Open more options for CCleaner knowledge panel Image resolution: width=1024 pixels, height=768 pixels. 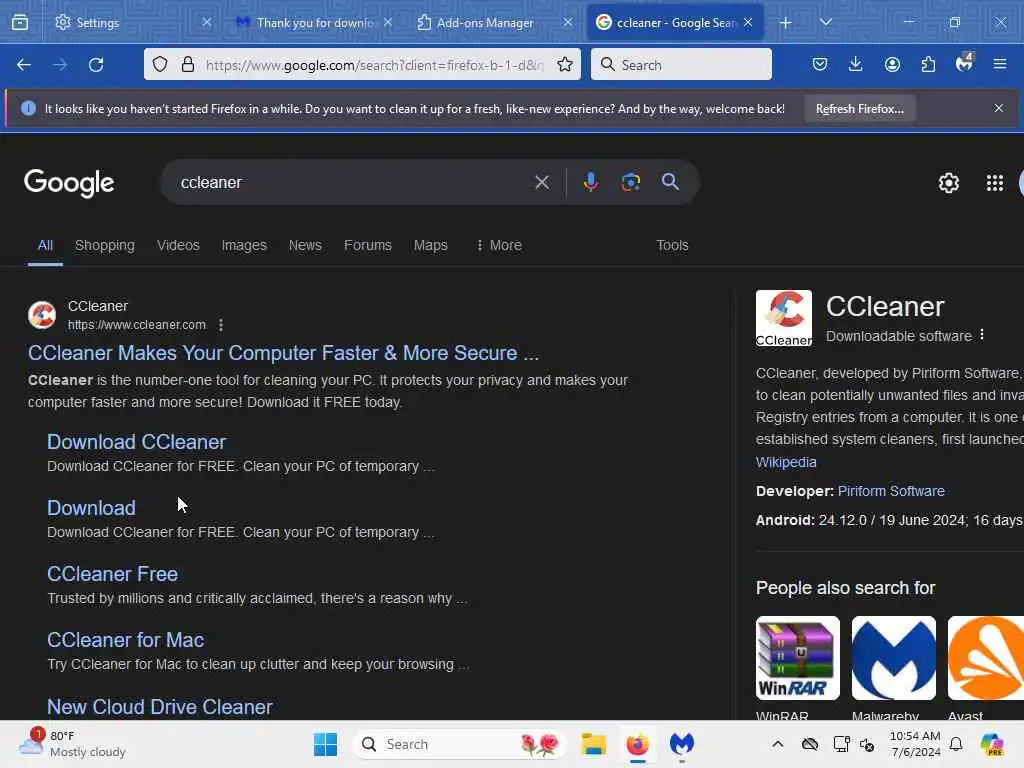(982, 335)
